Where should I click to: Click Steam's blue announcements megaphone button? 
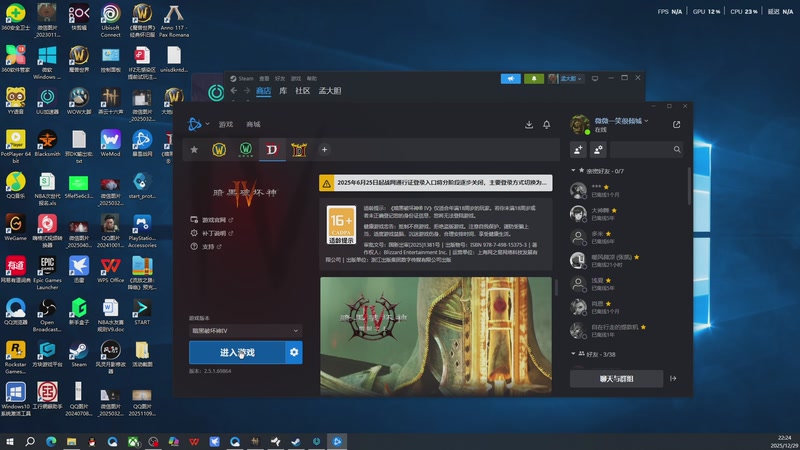(x=511, y=79)
